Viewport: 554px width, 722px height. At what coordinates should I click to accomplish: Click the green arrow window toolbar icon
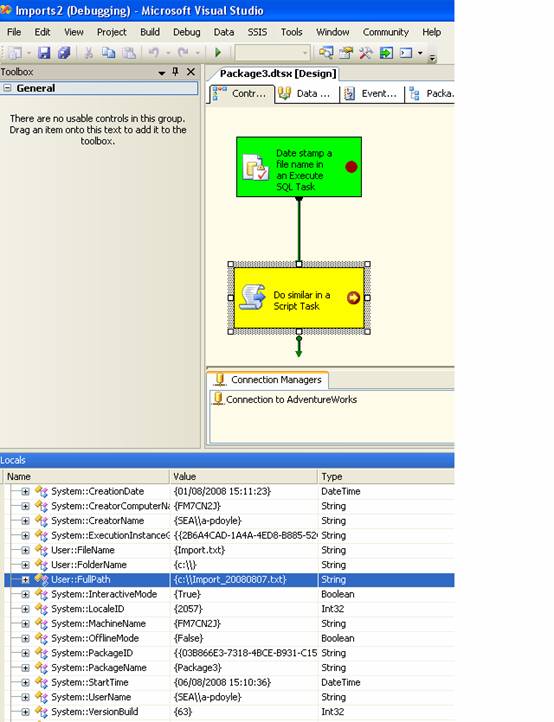point(386,53)
